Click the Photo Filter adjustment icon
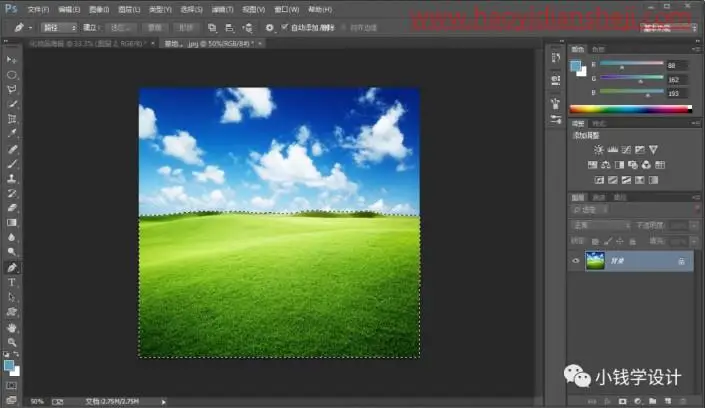This screenshot has width=705, height=408. click(633, 165)
